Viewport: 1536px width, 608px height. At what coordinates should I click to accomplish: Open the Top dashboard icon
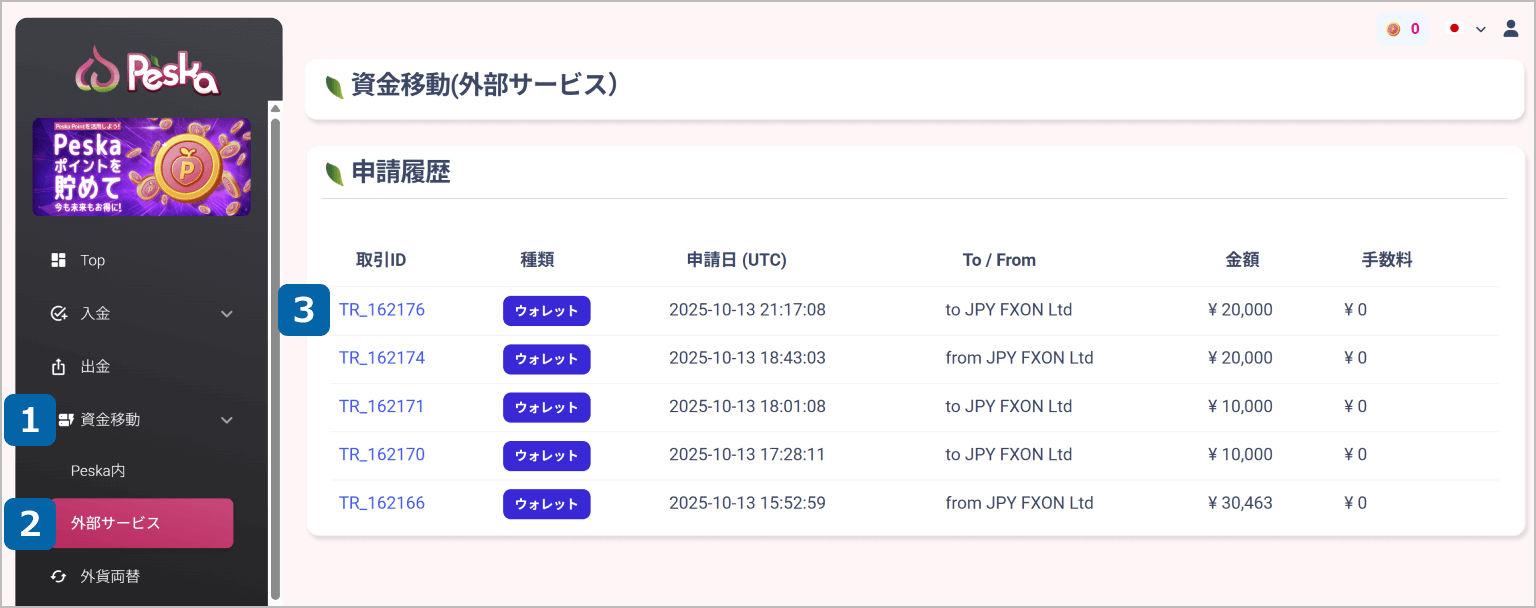pyautogui.click(x=58, y=260)
